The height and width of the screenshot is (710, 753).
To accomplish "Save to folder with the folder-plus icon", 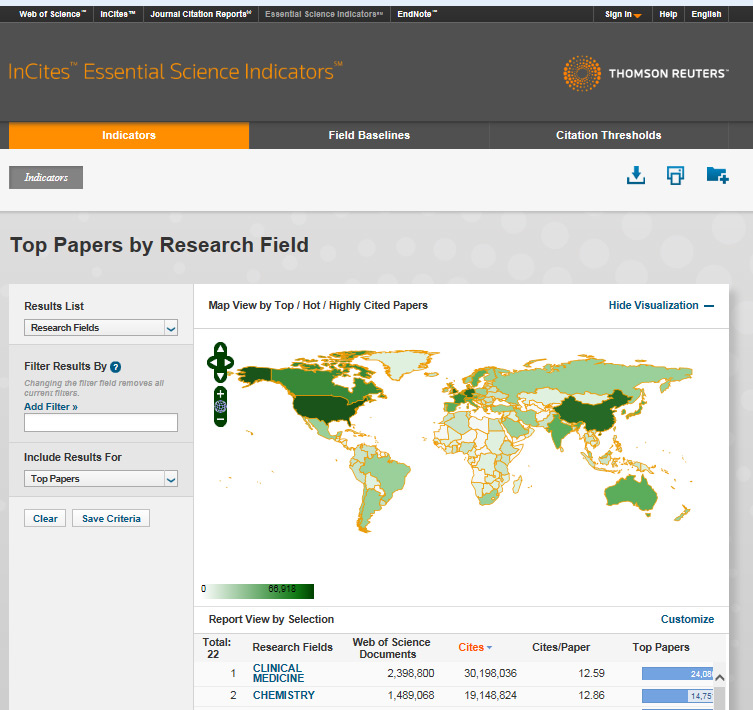I will tap(717, 175).
